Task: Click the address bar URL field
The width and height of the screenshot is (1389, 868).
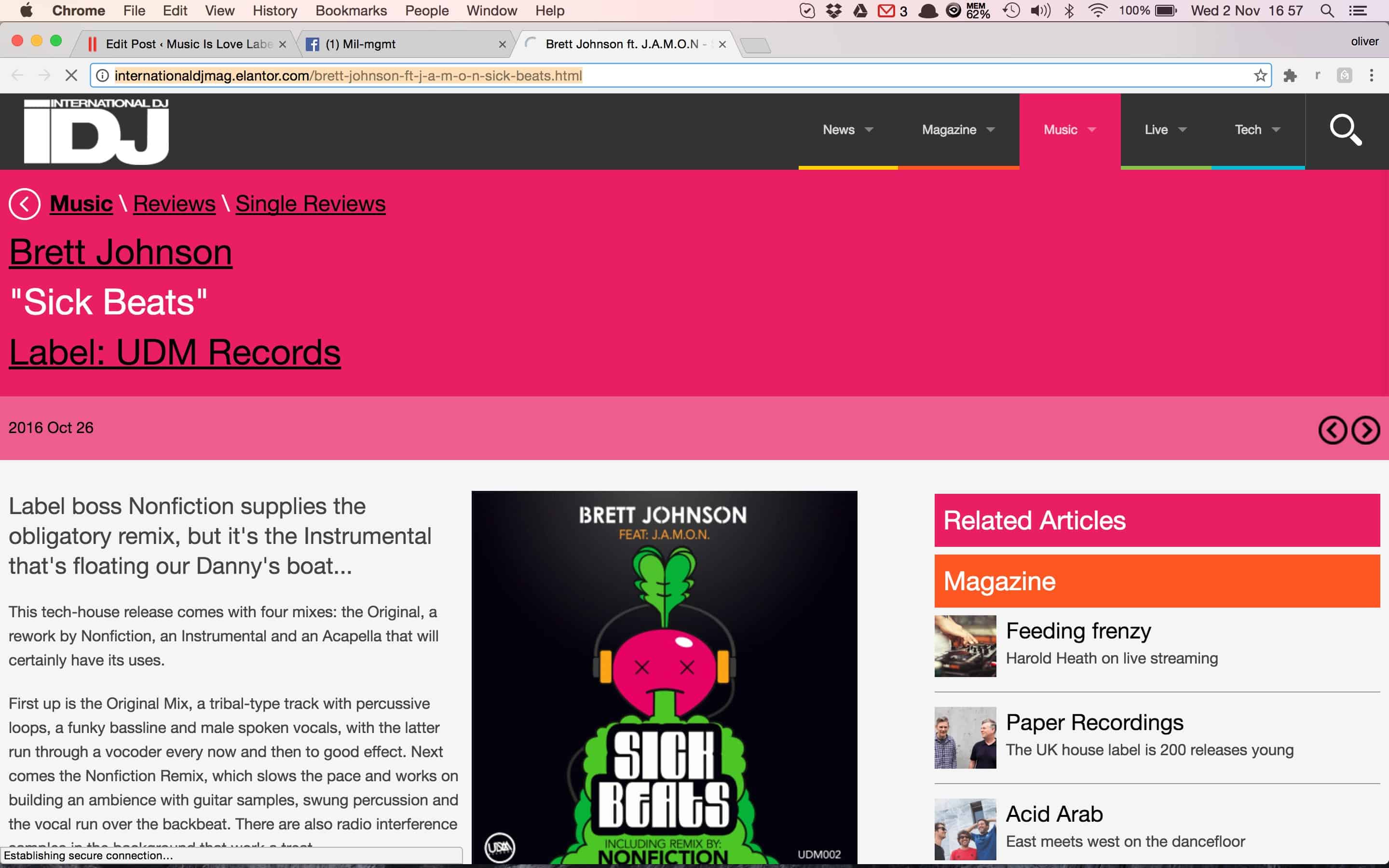Action: tap(680, 75)
